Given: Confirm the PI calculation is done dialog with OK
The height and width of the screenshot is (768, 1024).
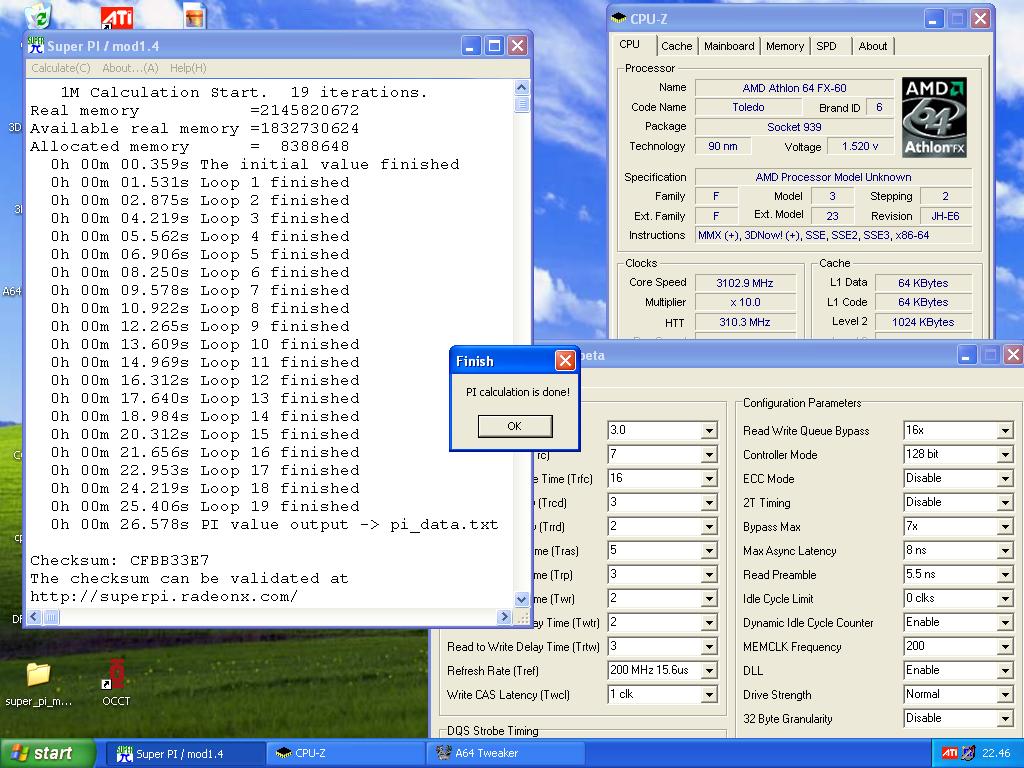Looking at the screenshot, I should 515,426.
